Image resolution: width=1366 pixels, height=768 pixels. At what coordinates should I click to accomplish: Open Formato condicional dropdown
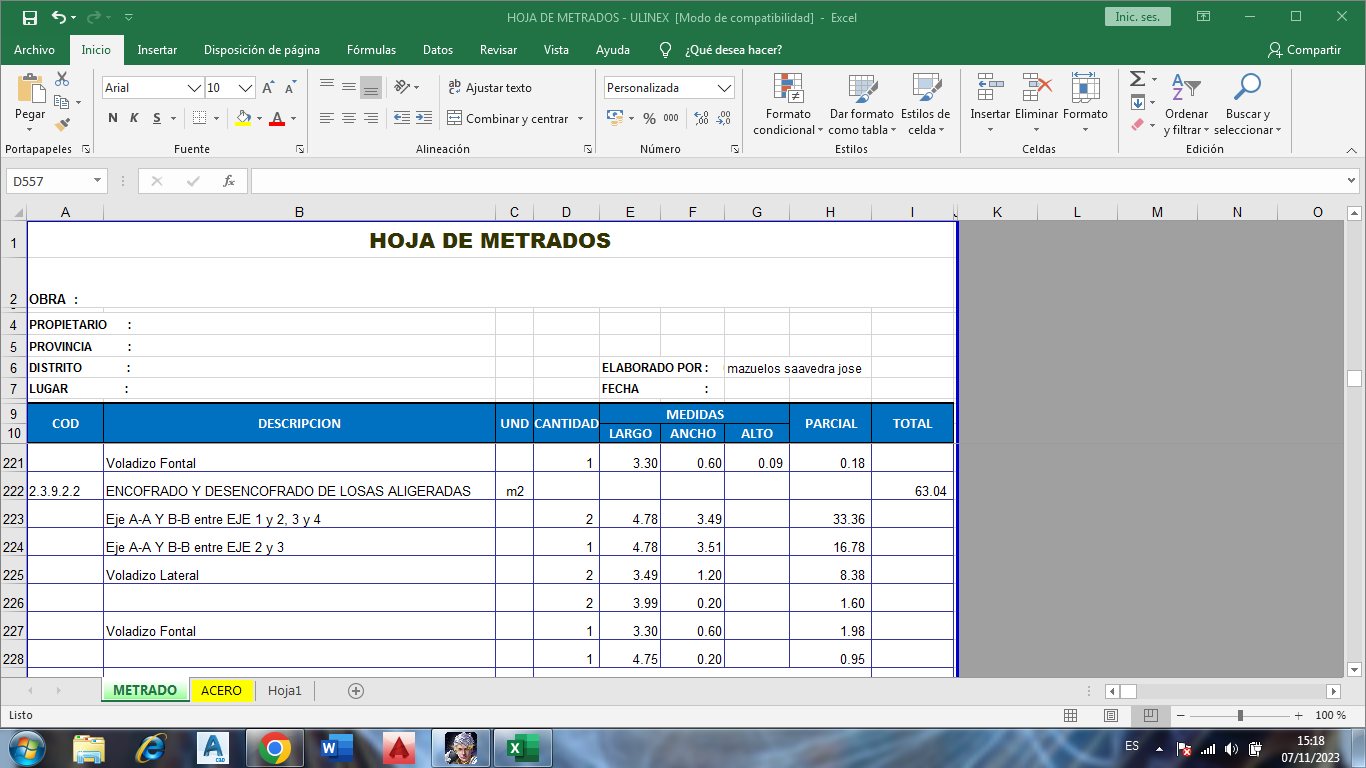pos(788,105)
